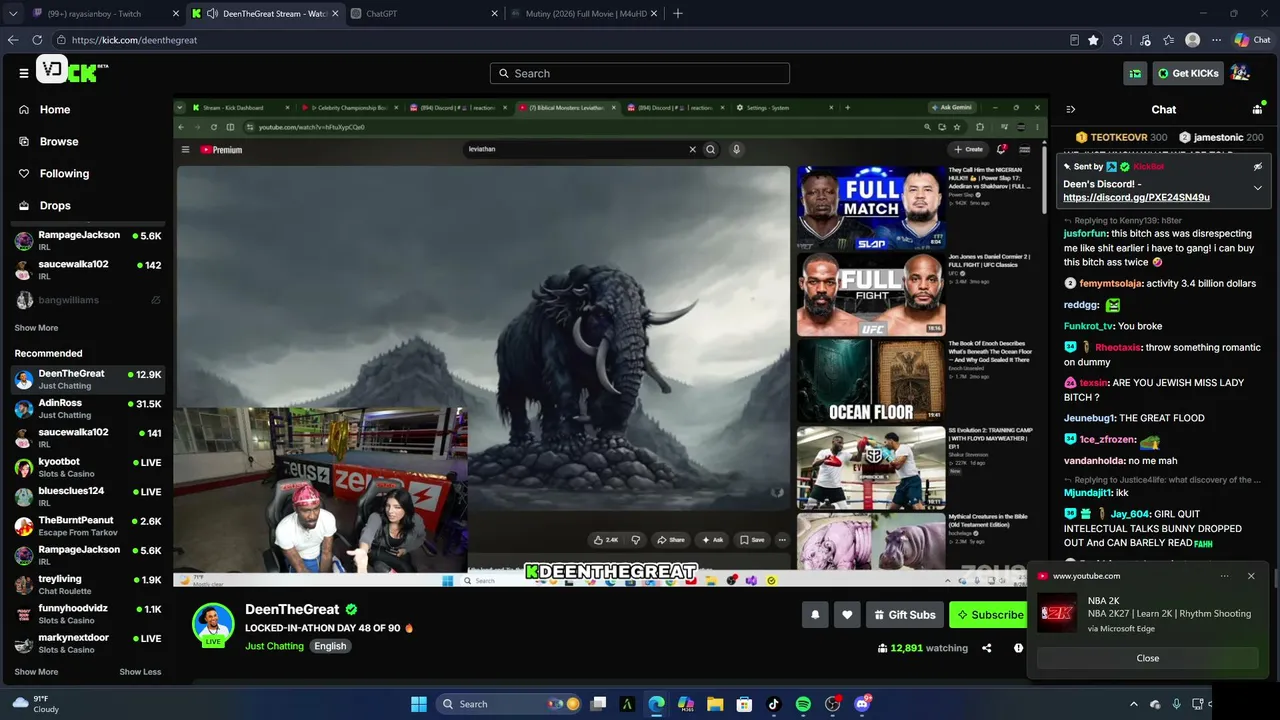Show hidden system tray icons
Viewport: 1280px width, 720px height.
1133,704
